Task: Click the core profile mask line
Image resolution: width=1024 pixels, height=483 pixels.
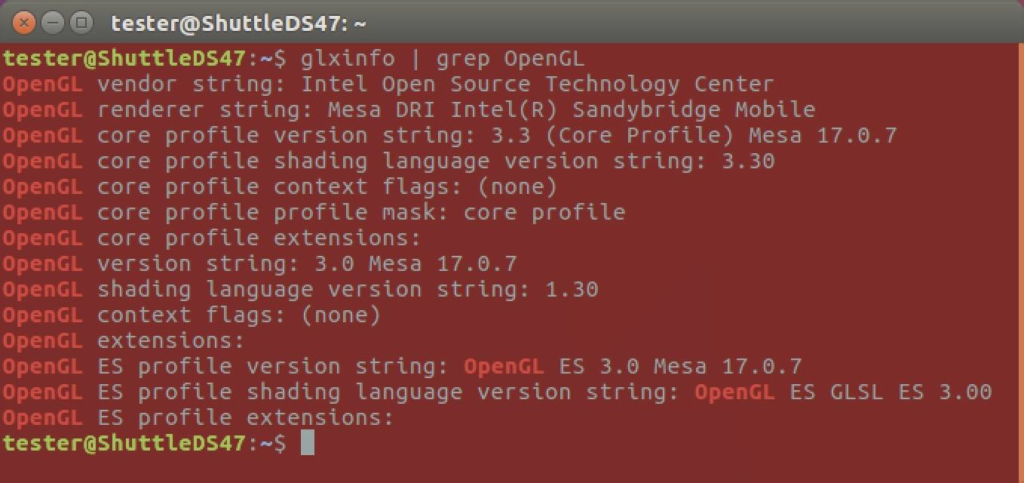Action: coord(360,212)
